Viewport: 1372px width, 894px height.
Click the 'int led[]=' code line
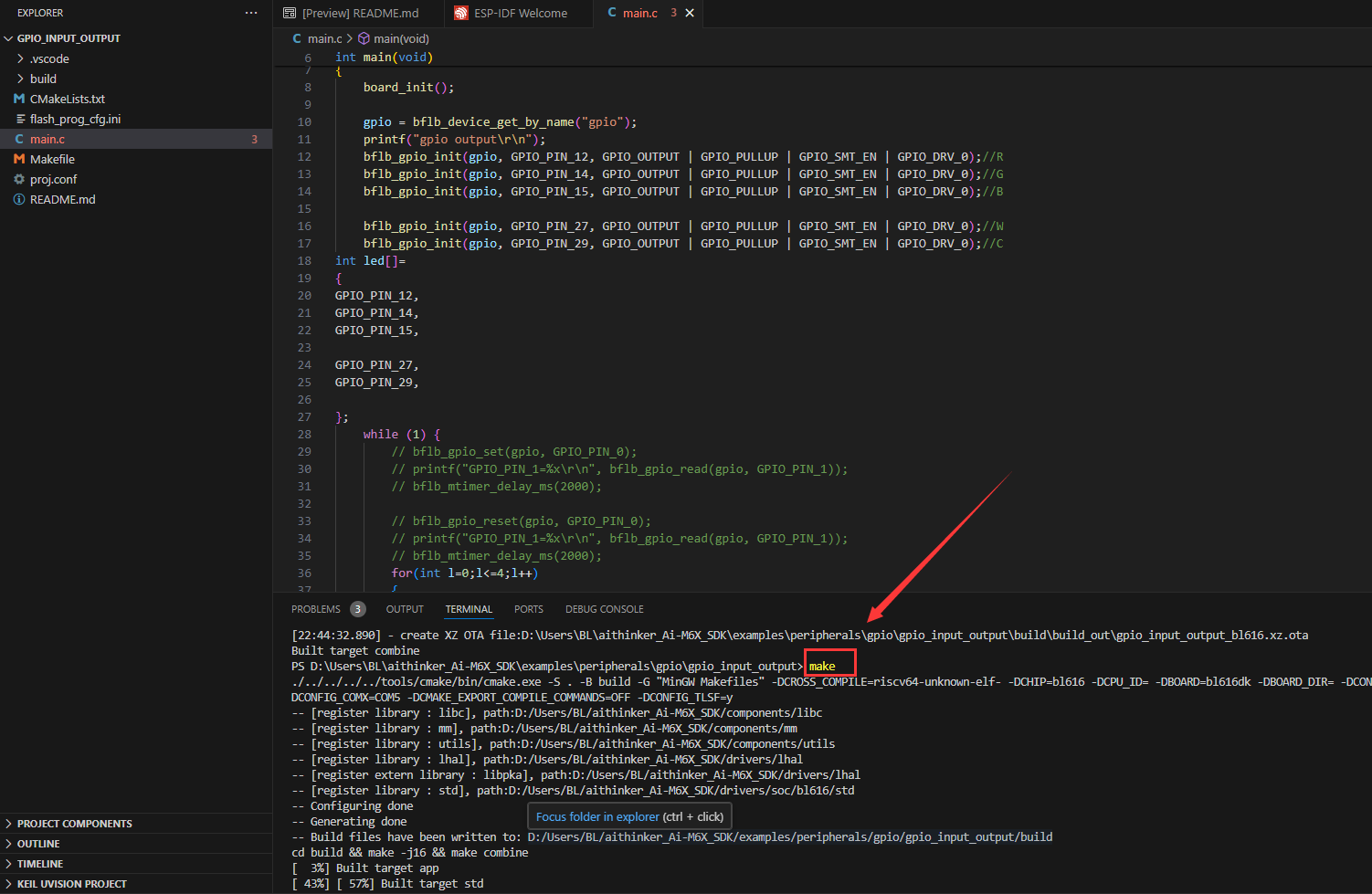coord(370,261)
